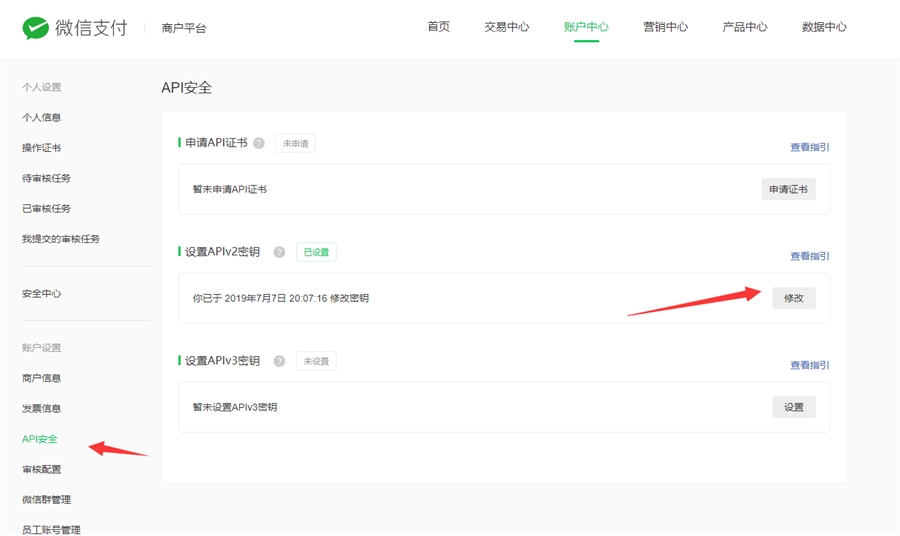This screenshot has height=536, width=900.
Task: Click 设置 button for APIv3 key
Action: 793,407
